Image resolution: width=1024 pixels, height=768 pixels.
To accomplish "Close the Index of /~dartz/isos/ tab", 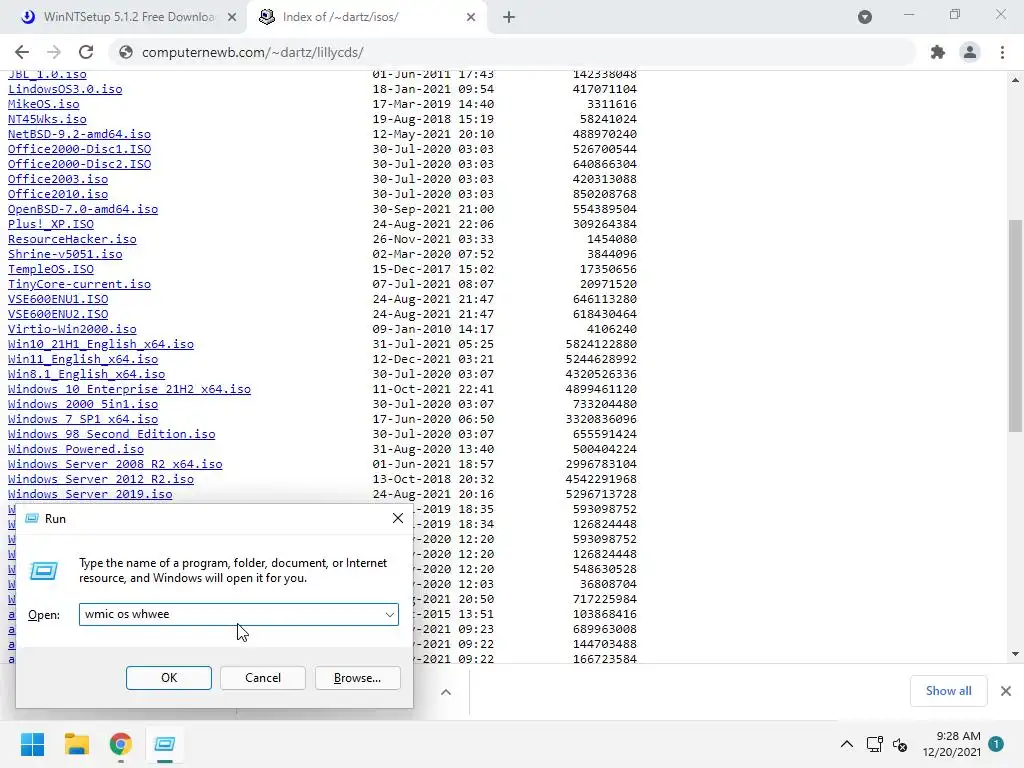I will tap(471, 17).
